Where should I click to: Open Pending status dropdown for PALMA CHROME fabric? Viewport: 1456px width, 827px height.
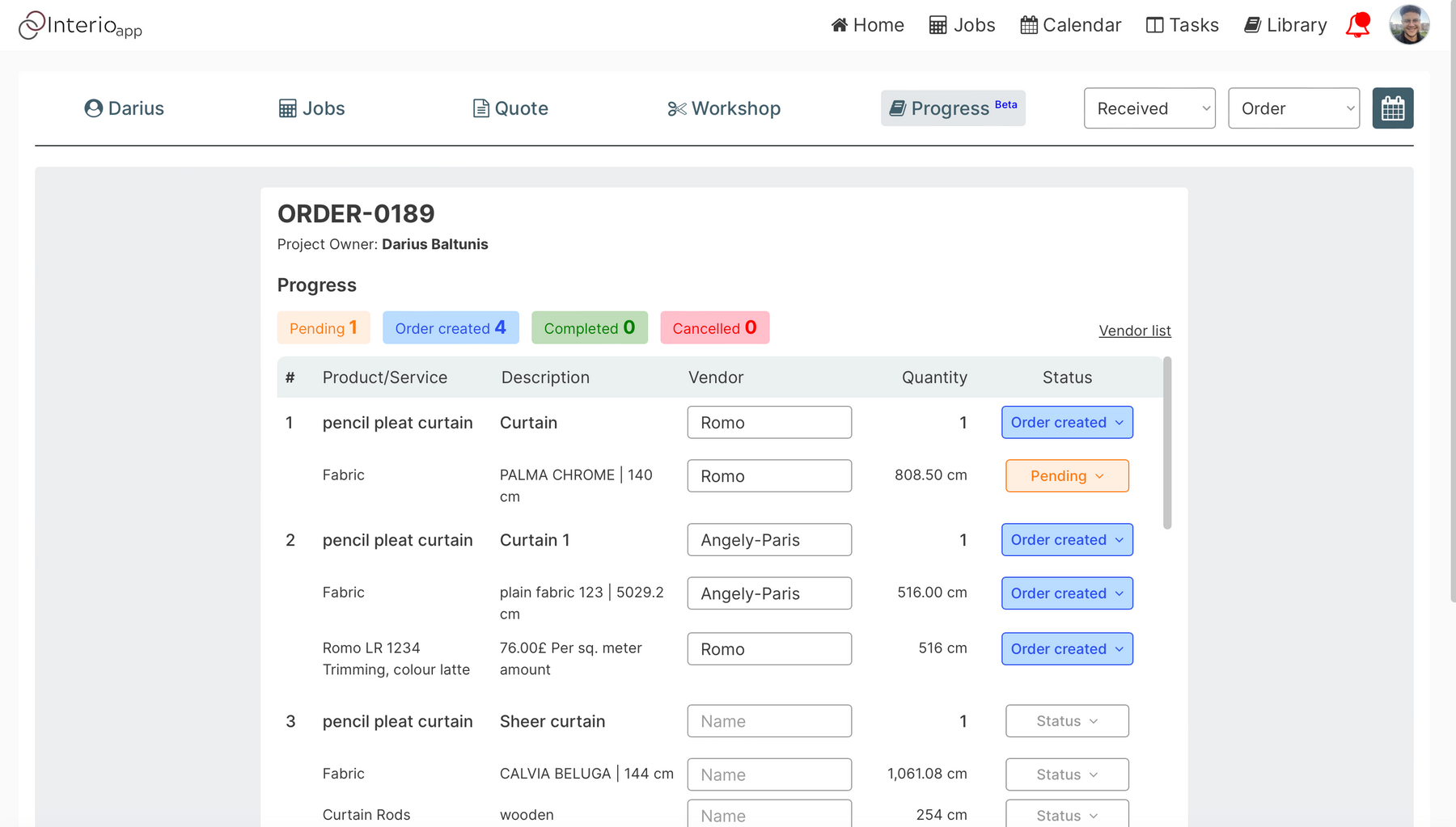(x=1067, y=476)
